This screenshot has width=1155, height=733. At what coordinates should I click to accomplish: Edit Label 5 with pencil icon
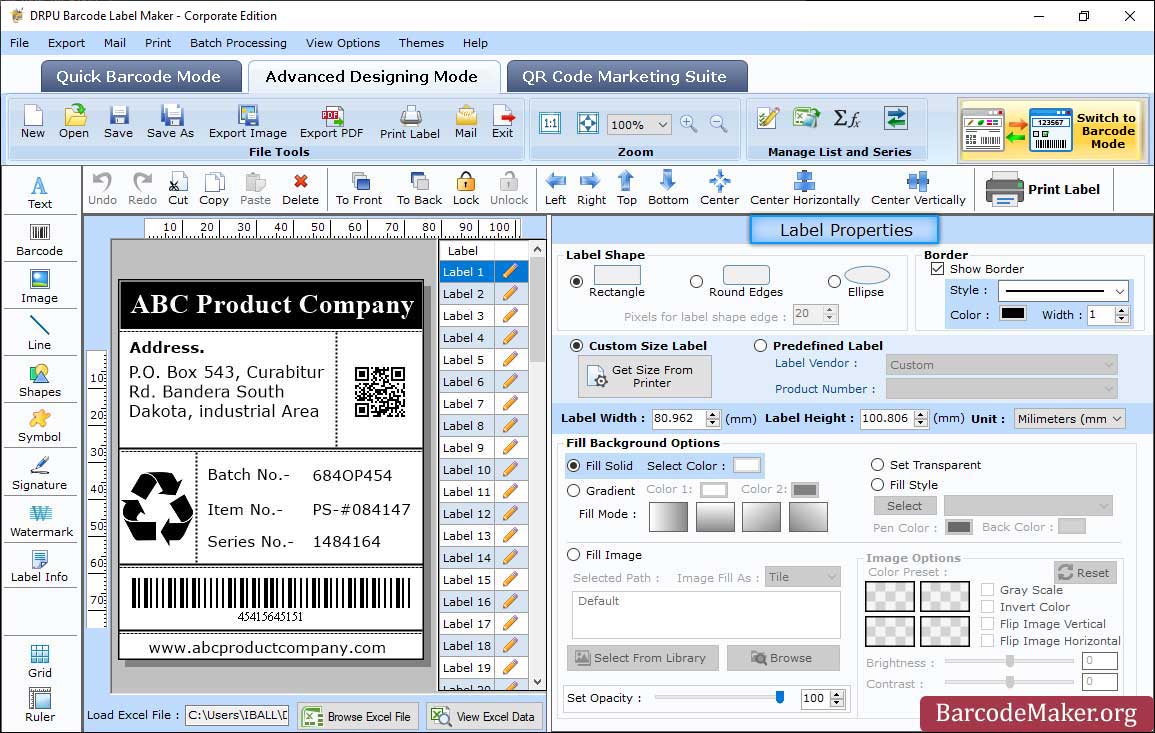(510, 360)
